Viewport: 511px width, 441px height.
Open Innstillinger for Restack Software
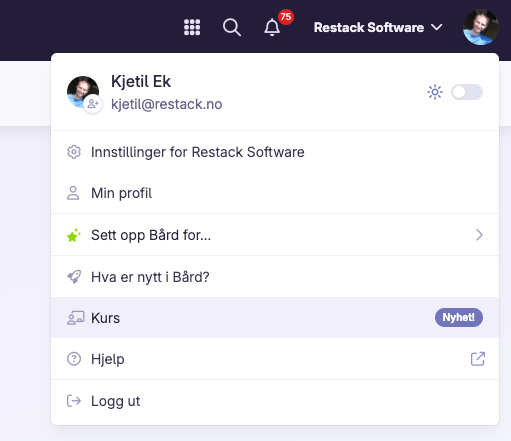click(x=275, y=152)
